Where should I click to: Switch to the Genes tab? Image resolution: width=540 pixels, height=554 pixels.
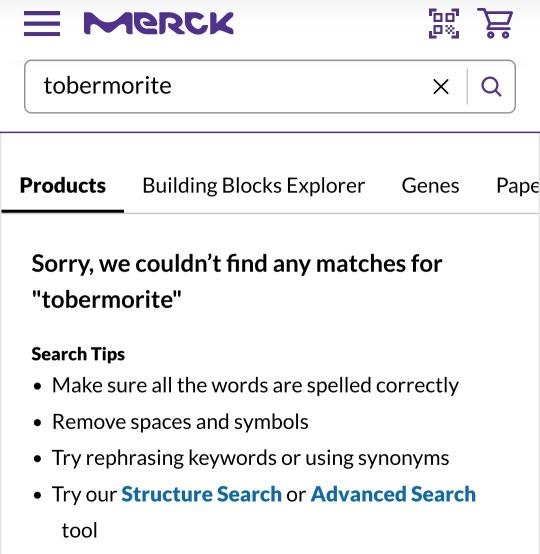pyautogui.click(x=430, y=186)
